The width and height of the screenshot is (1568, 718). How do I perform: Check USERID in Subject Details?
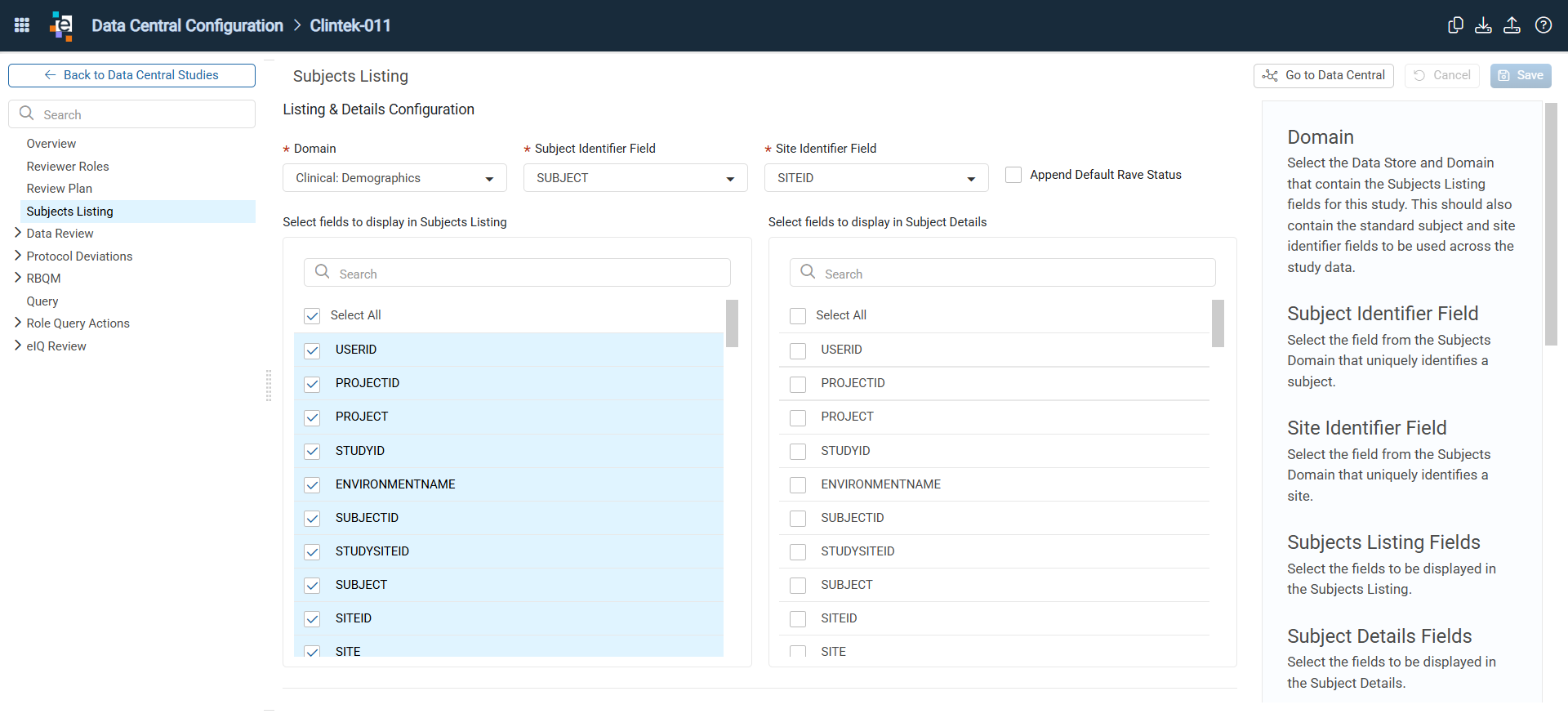pos(798,350)
